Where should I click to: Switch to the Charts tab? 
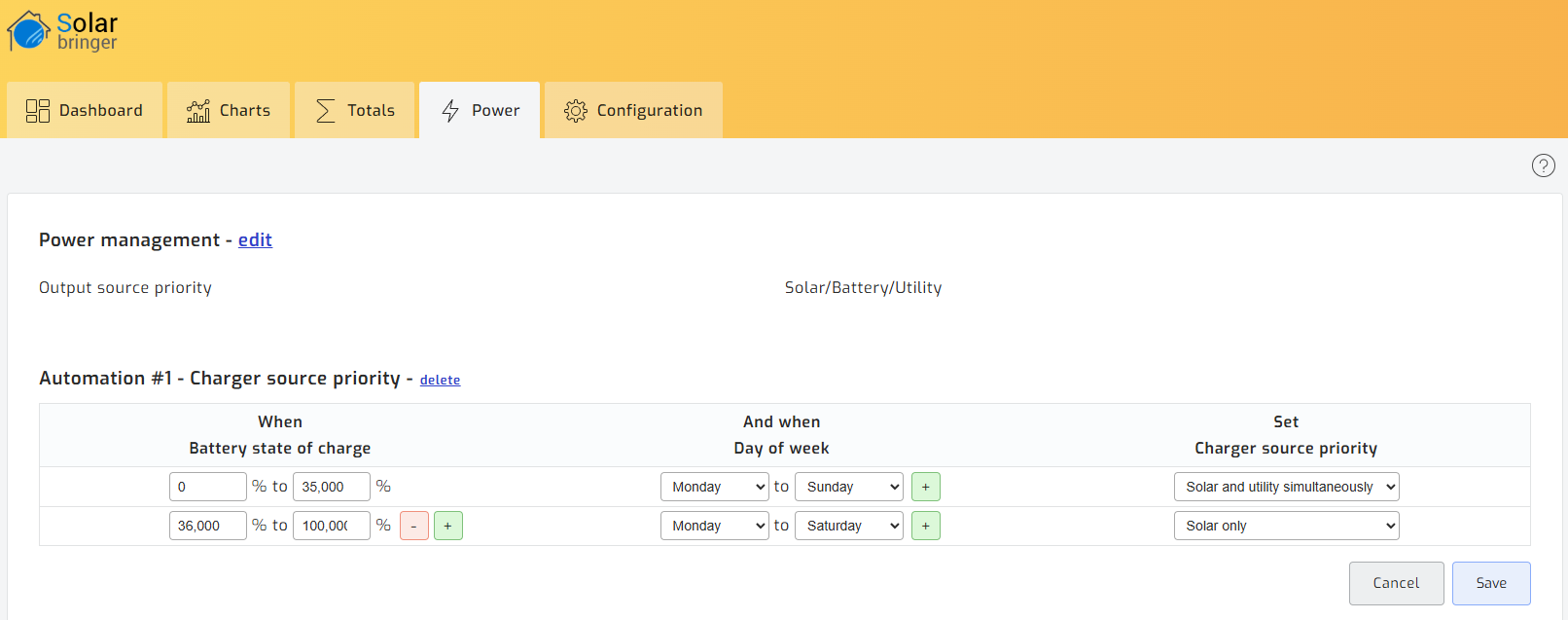click(x=229, y=110)
